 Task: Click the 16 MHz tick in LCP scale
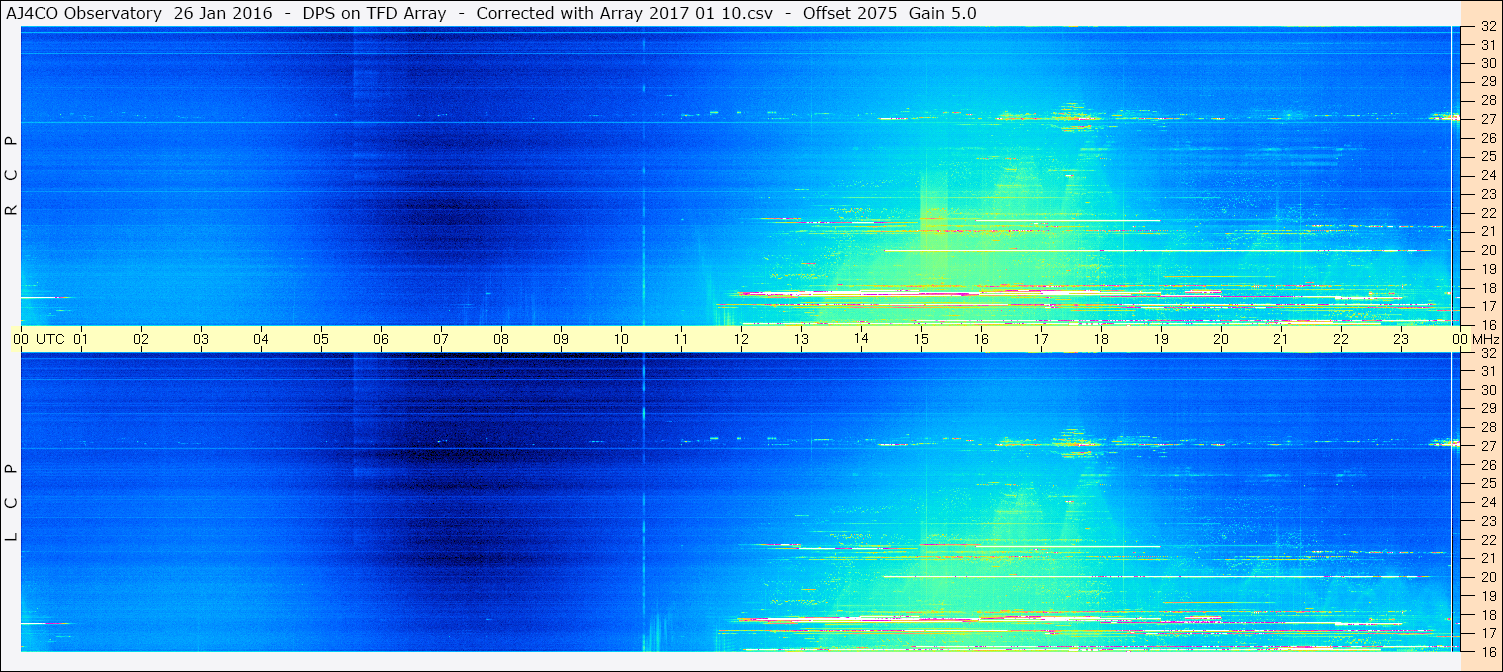1488,651
